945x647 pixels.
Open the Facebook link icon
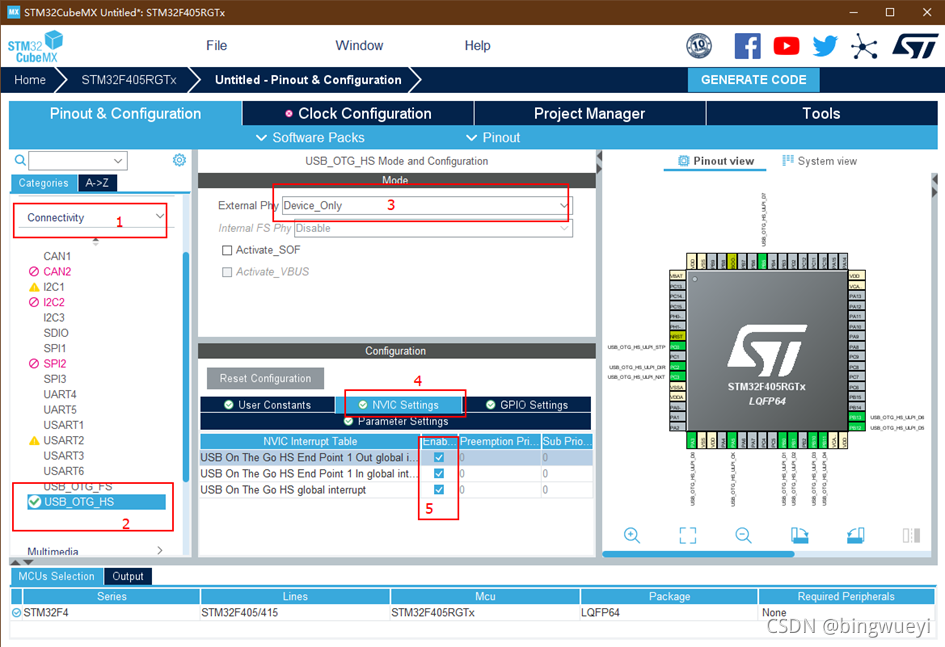(x=747, y=46)
